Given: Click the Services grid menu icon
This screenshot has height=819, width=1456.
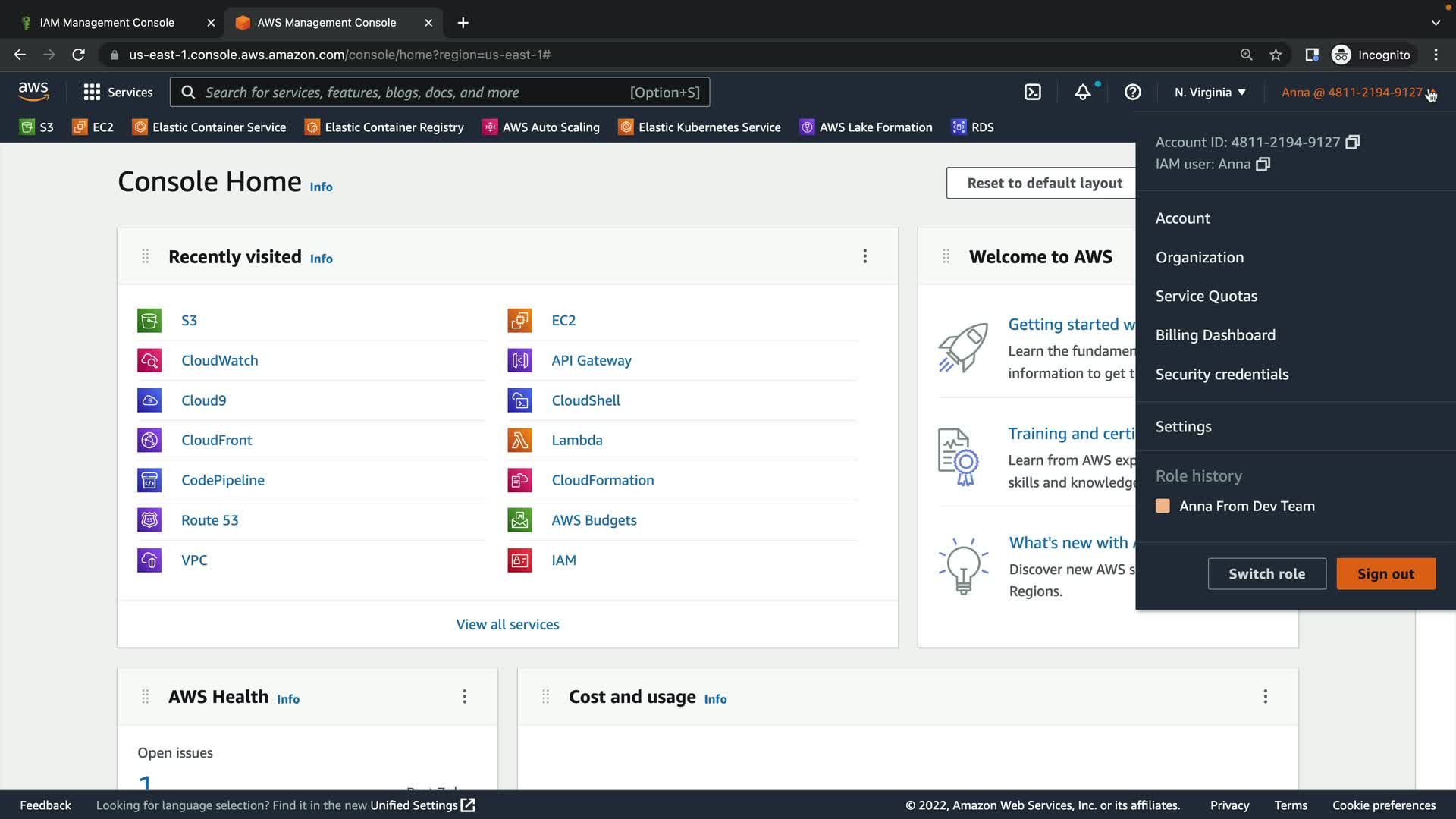Looking at the screenshot, I should (x=92, y=93).
